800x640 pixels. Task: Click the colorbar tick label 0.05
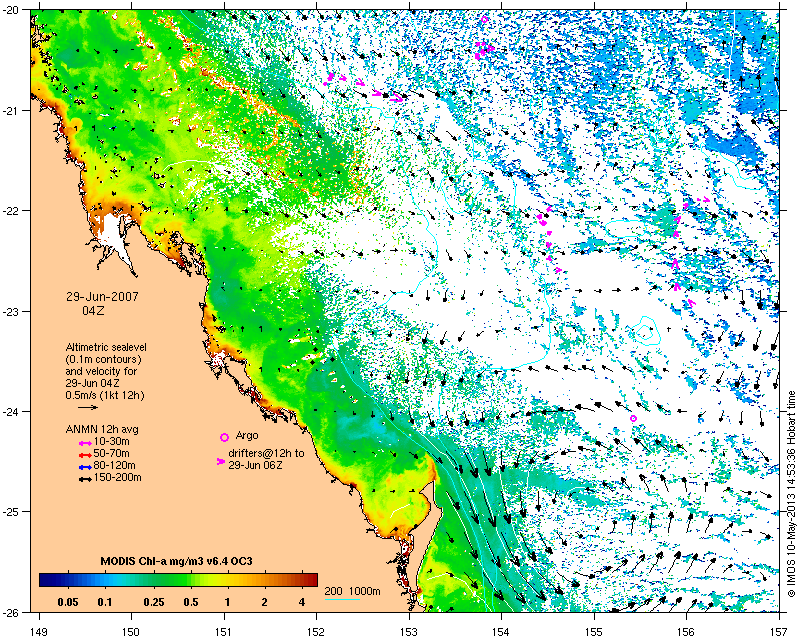[x=68, y=602]
